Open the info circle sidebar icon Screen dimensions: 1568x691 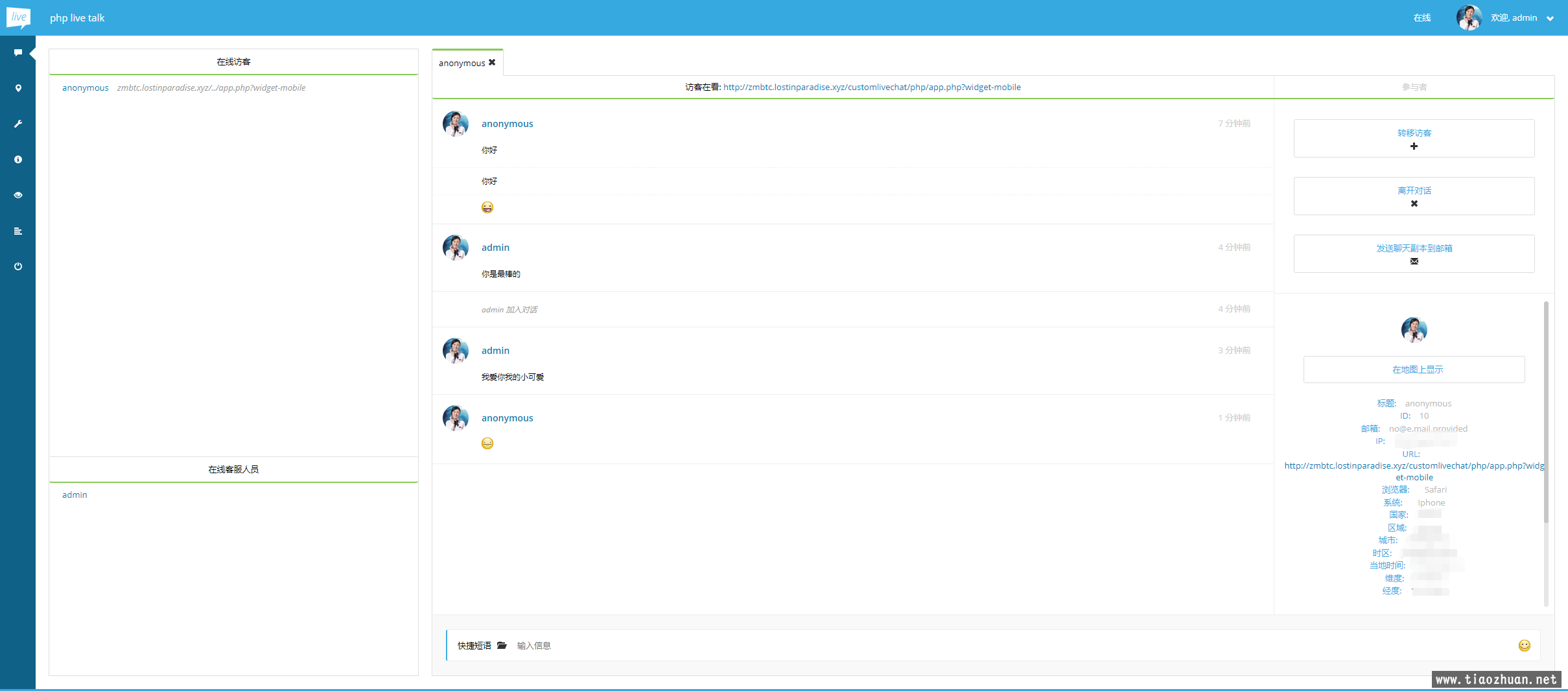click(18, 159)
